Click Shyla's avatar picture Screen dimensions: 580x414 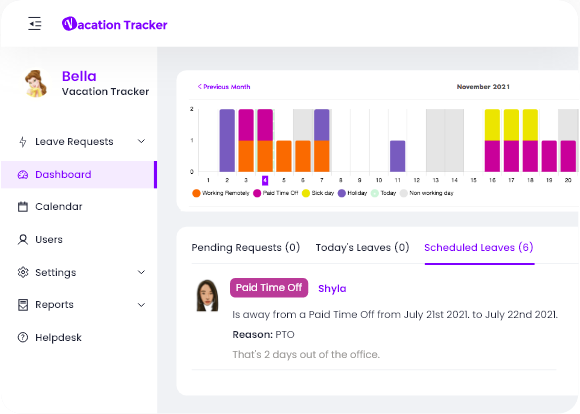click(207, 295)
